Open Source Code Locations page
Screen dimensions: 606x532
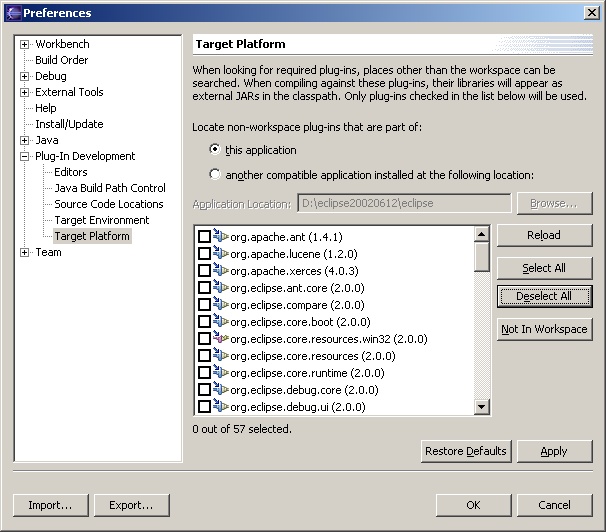[108, 204]
